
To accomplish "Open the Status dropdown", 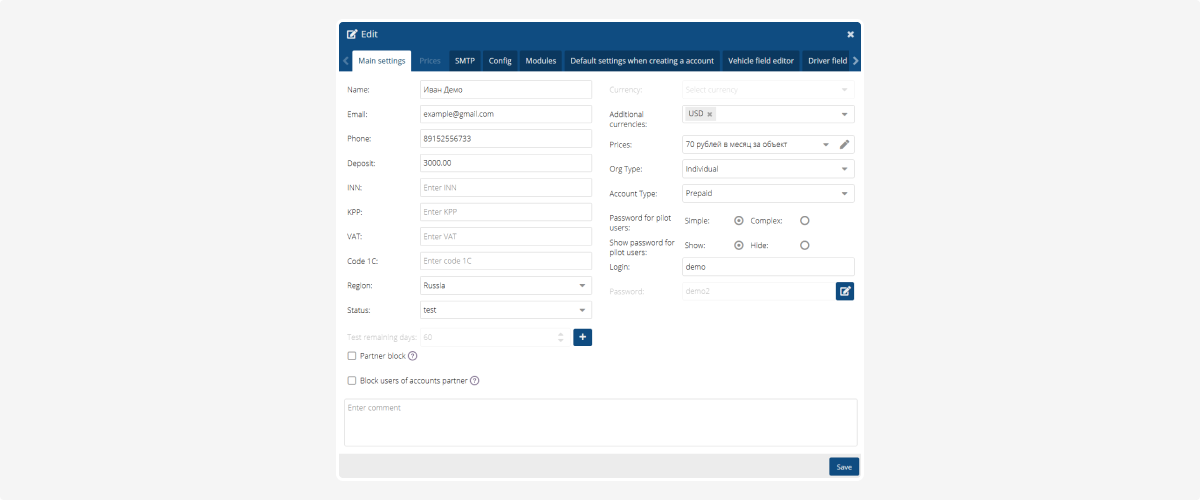I will 583,310.
